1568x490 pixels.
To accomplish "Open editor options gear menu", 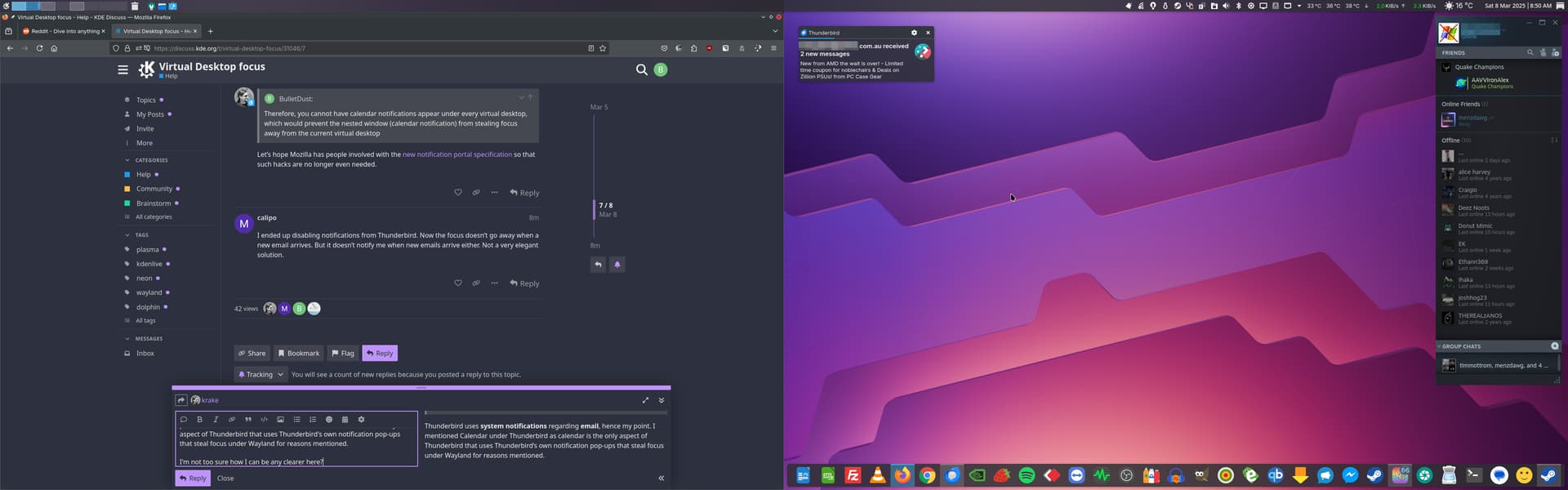I will click(x=361, y=420).
